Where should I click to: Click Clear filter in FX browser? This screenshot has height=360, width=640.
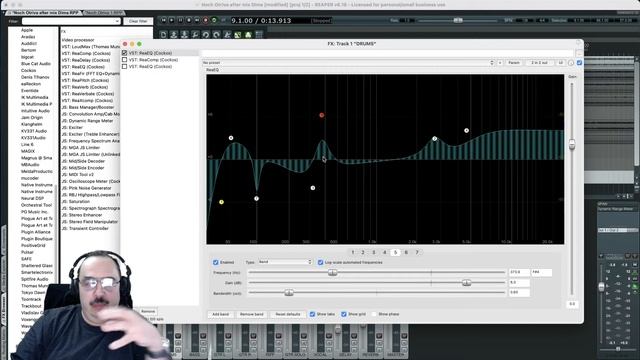tap(138, 21)
